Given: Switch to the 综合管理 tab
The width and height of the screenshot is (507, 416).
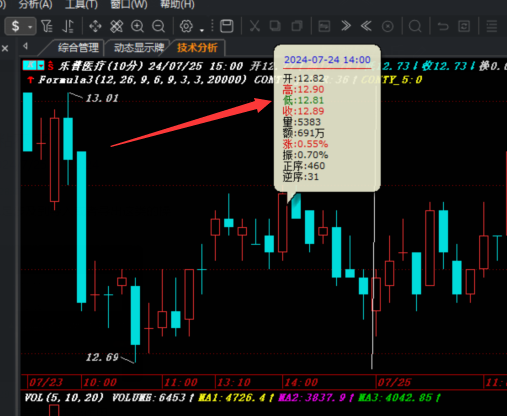Looking at the screenshot, I should tap(78, 48).
